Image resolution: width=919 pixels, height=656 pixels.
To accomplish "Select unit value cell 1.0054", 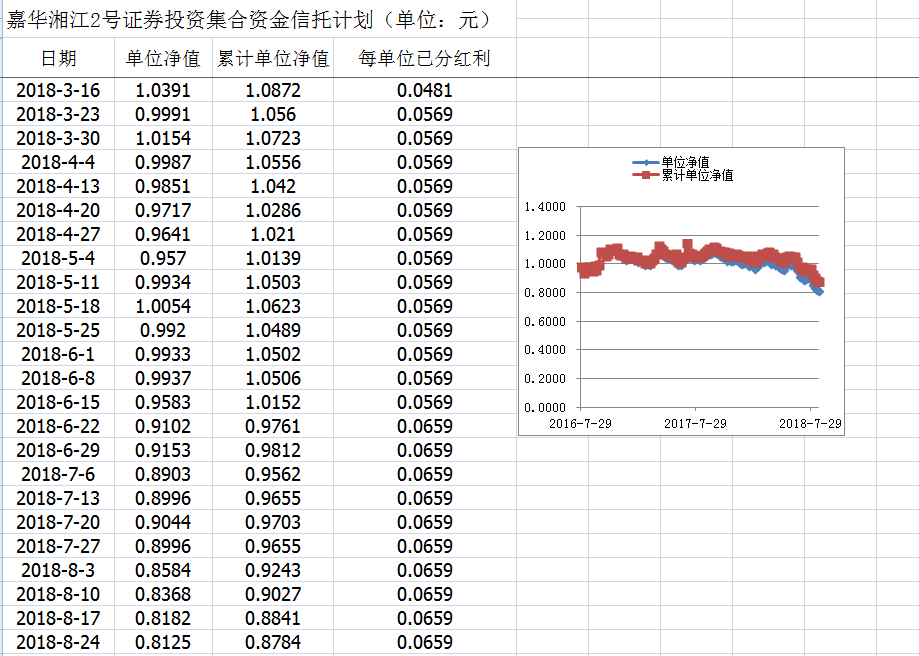I will (x=164, y=307).
